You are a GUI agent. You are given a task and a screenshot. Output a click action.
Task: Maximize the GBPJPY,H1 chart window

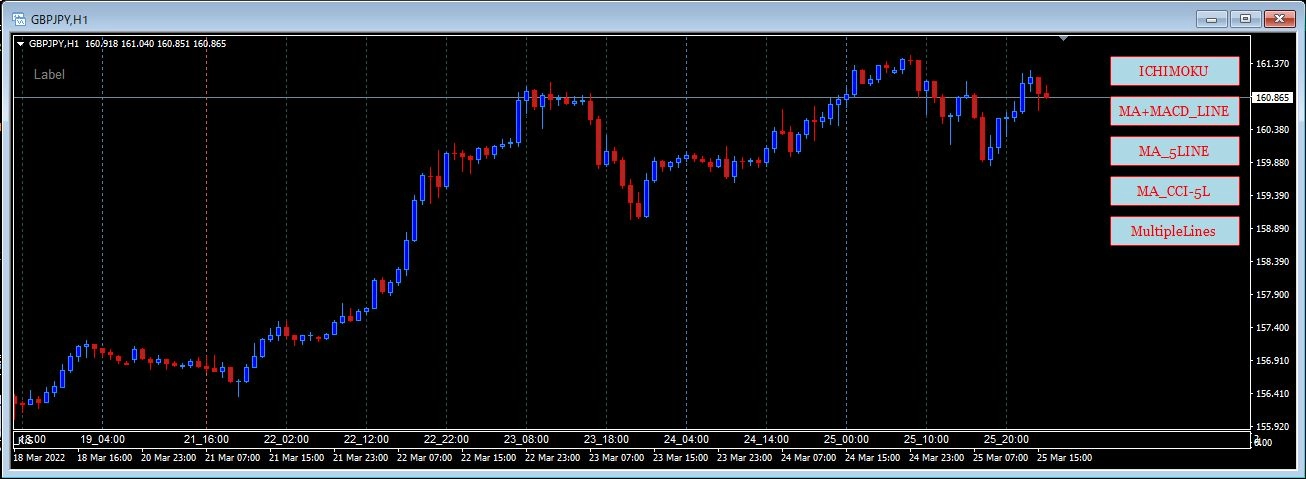1246,18
